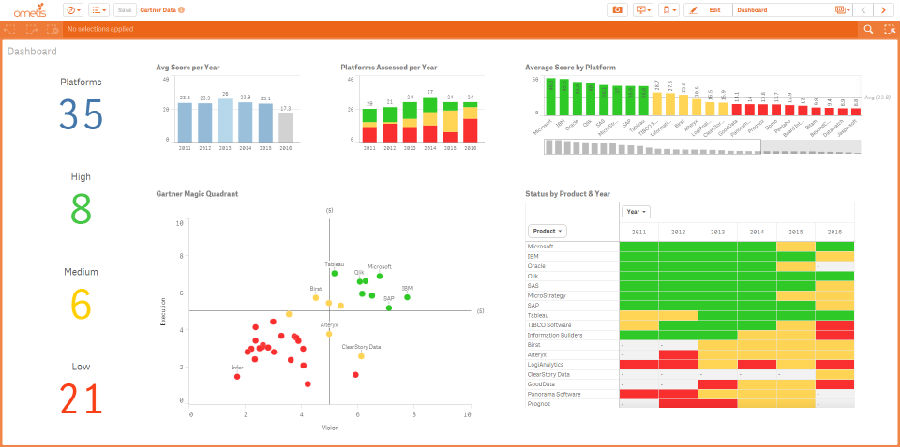Click the step back selection icon
This screenshot has width=900, height=447.
tap(10, 29)
